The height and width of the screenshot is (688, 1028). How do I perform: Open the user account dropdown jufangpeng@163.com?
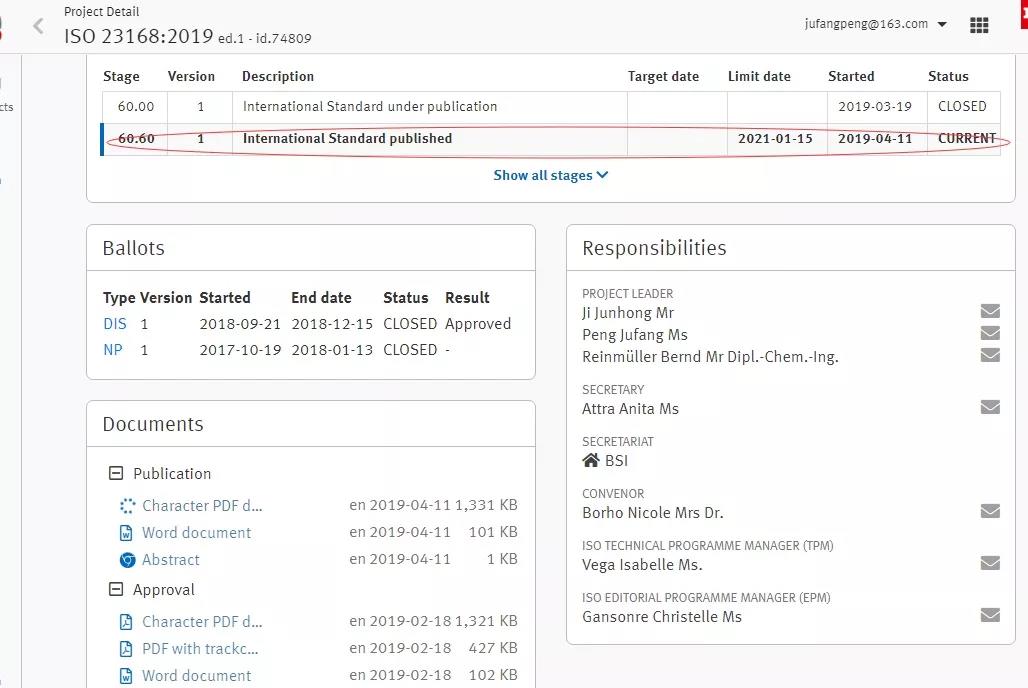[x=875, y=24]
